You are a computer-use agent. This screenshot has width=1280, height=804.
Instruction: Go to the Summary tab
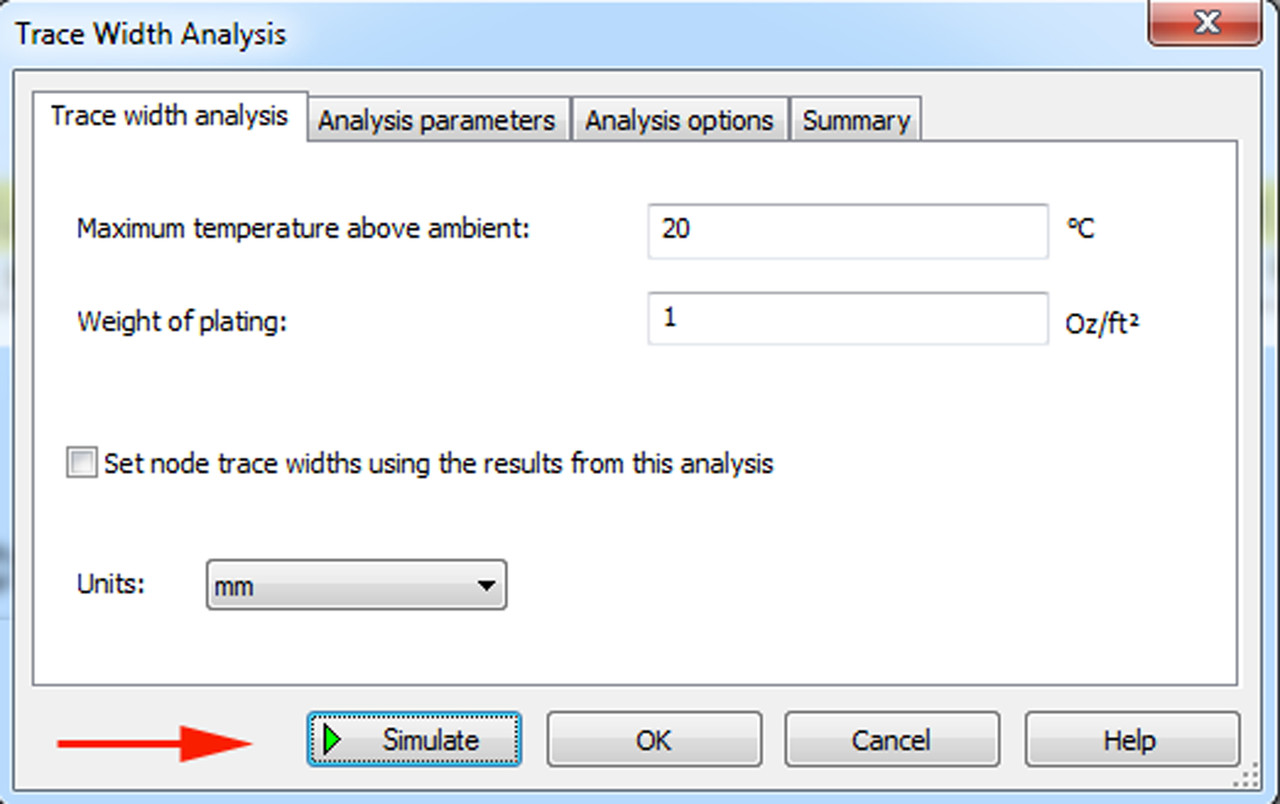tap(856, 121)
